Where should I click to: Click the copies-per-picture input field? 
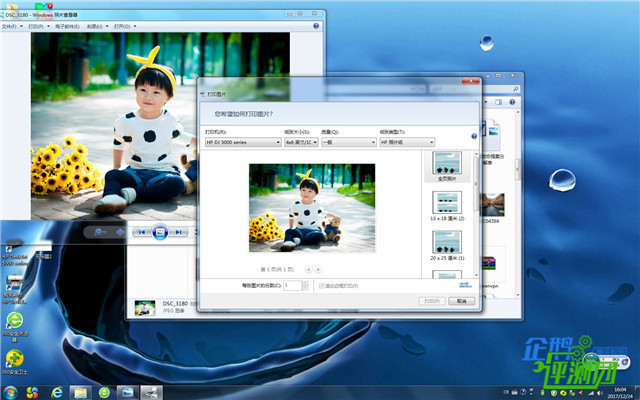click(x=292, y=285)
